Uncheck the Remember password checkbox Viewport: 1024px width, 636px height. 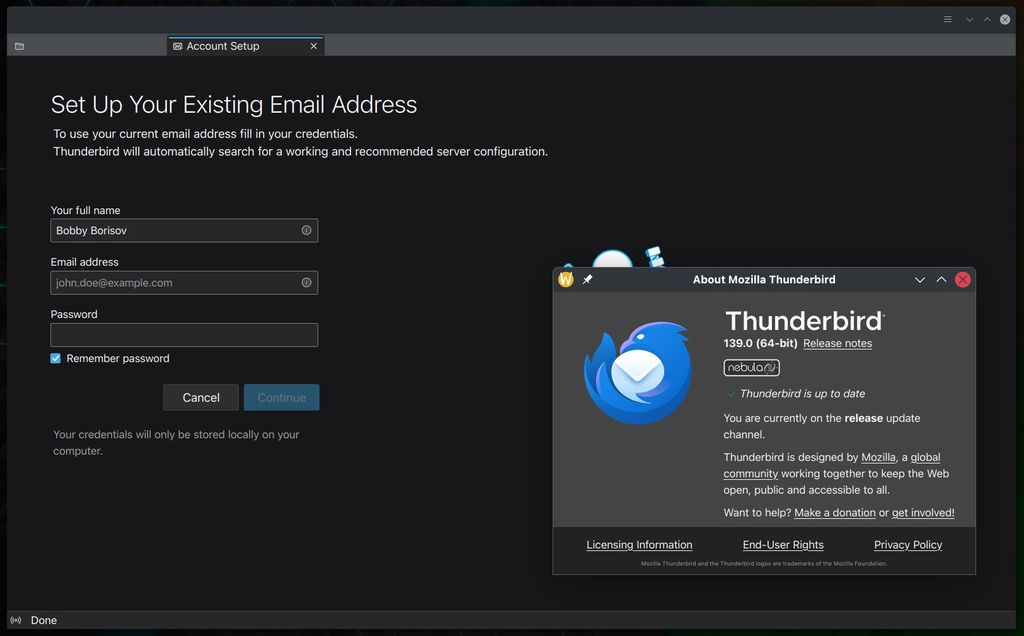click(x=55, y=357)
